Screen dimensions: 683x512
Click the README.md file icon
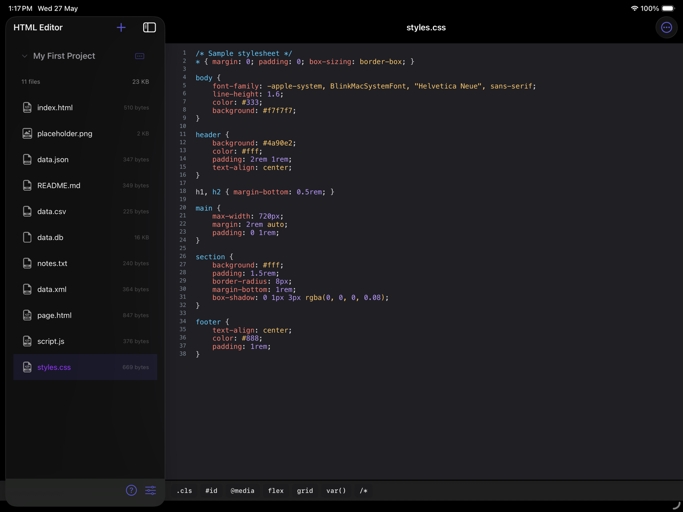point(27,185)
